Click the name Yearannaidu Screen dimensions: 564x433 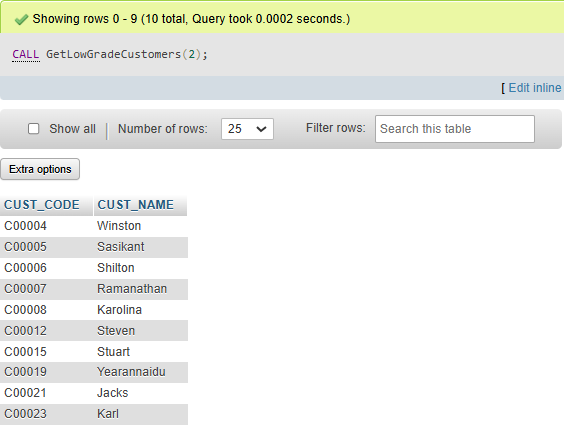coord(131,372)
